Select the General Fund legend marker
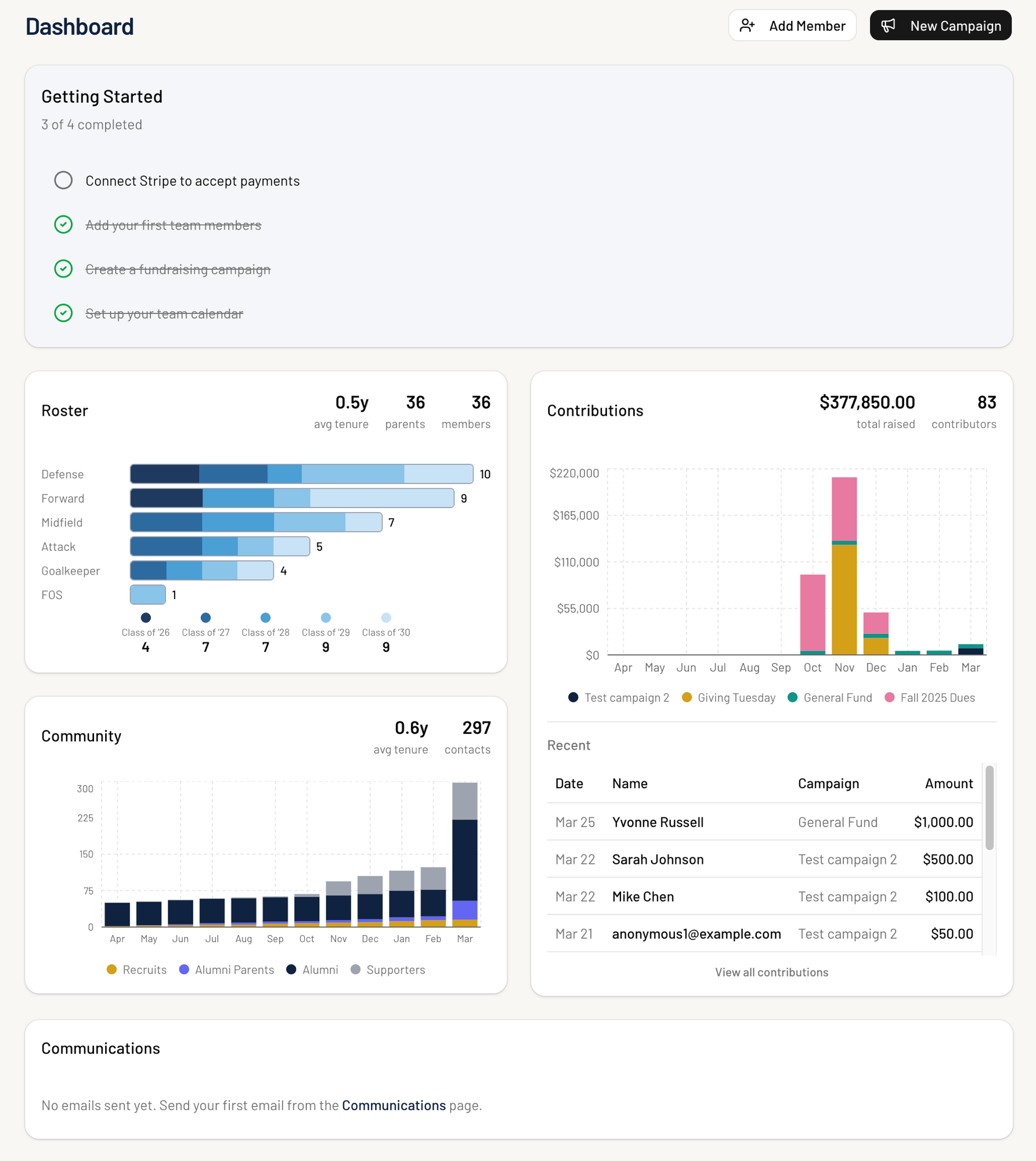 point(793,698)
